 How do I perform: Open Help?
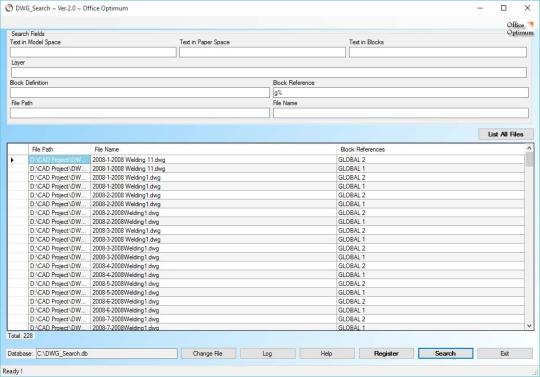[327, 354]
